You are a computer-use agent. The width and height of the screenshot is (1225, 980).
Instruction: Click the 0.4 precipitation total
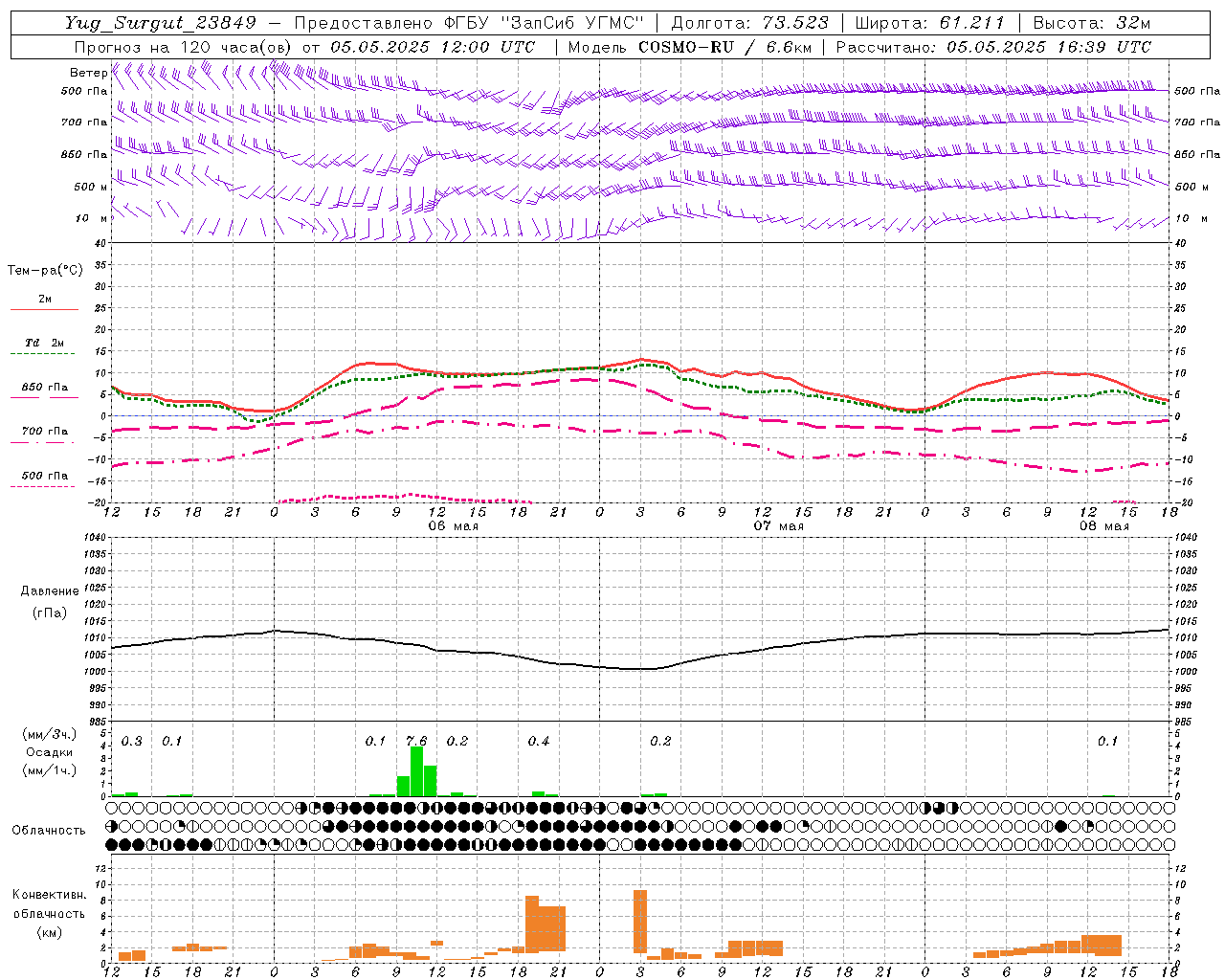coord(539,742)
